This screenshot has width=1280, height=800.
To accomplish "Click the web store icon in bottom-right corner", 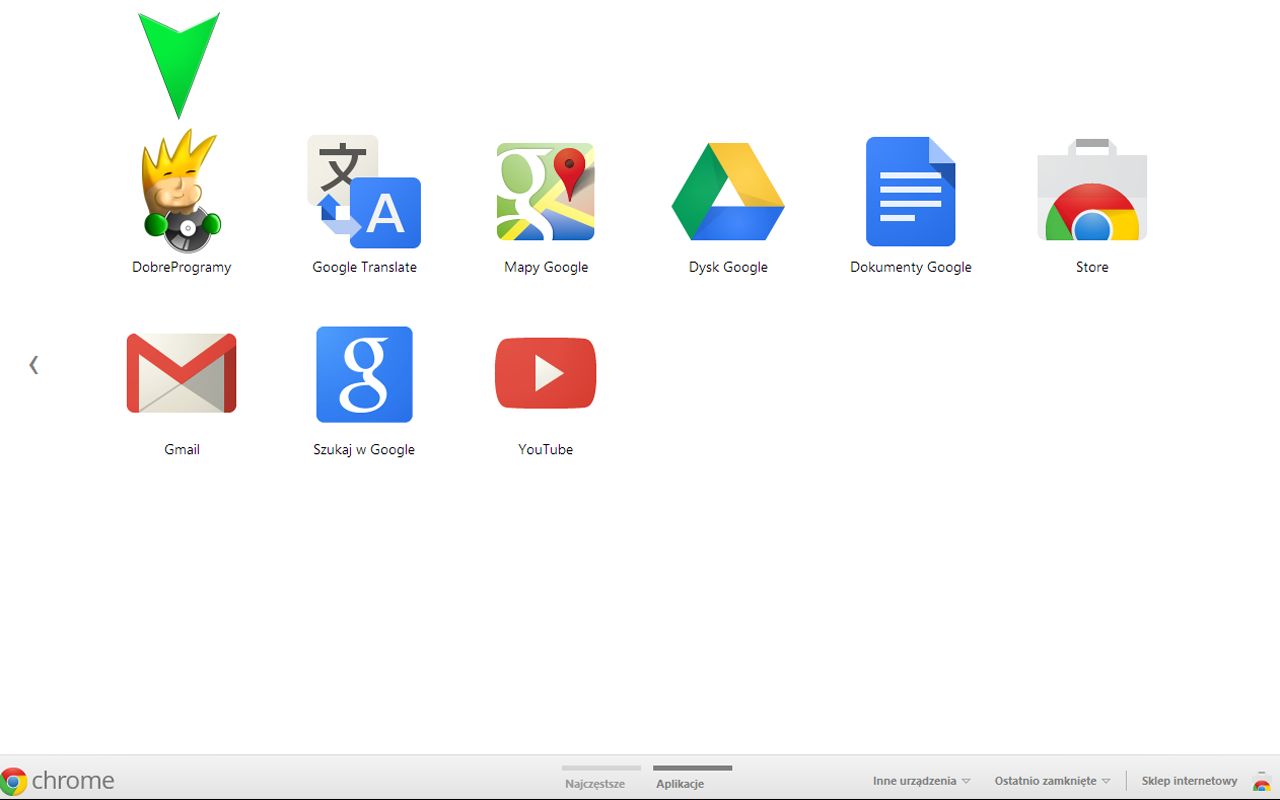I will (x=1262, y=781).
